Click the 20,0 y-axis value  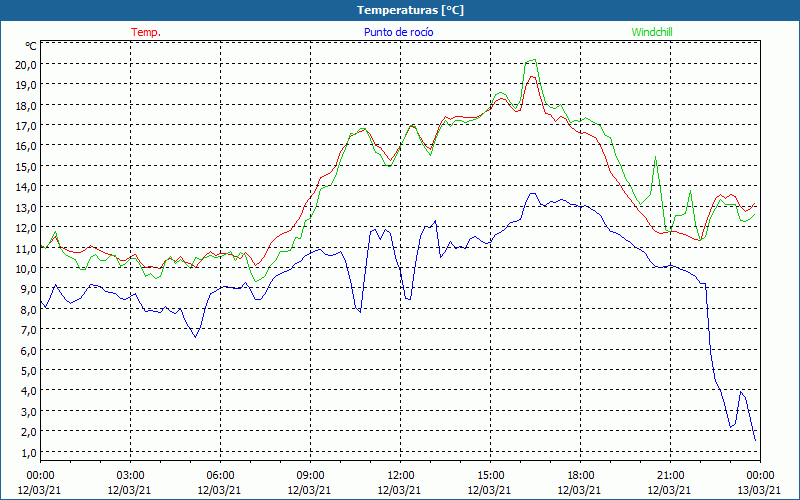(26, 65)
